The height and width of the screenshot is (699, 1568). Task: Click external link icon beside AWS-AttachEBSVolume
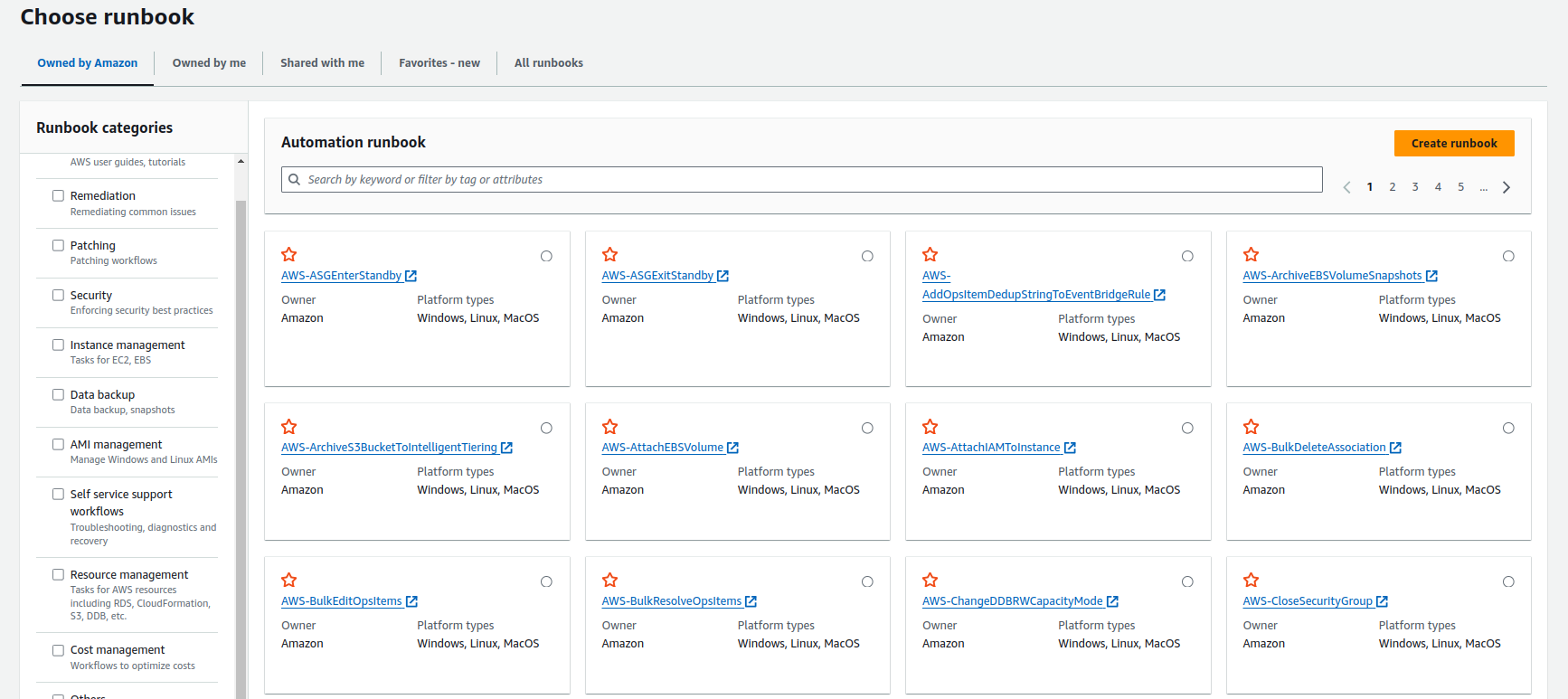click(x=733, y=448)
